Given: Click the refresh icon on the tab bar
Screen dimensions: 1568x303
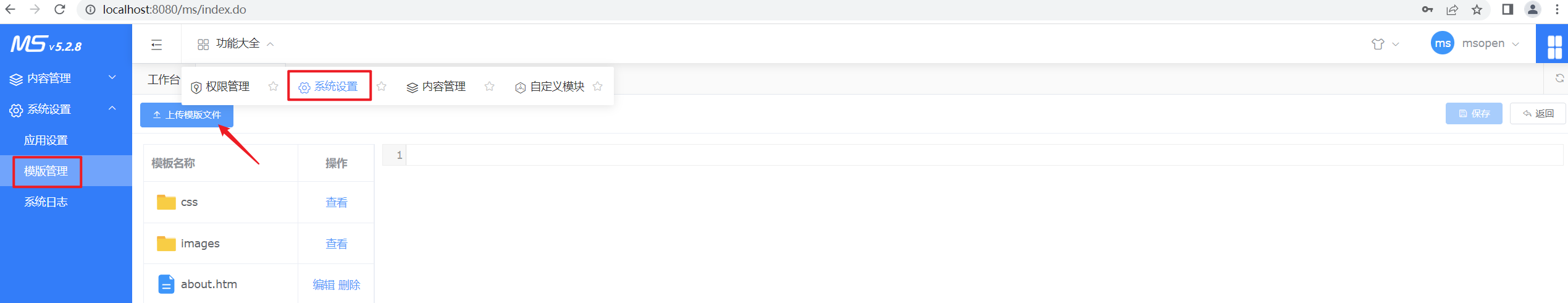Looking at the screenshot, I should tap(1559, 79).
